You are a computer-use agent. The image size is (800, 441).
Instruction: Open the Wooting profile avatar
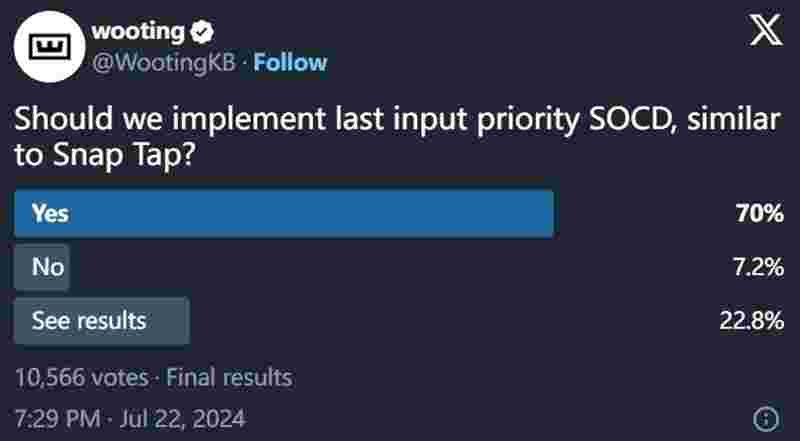point(49,47)
